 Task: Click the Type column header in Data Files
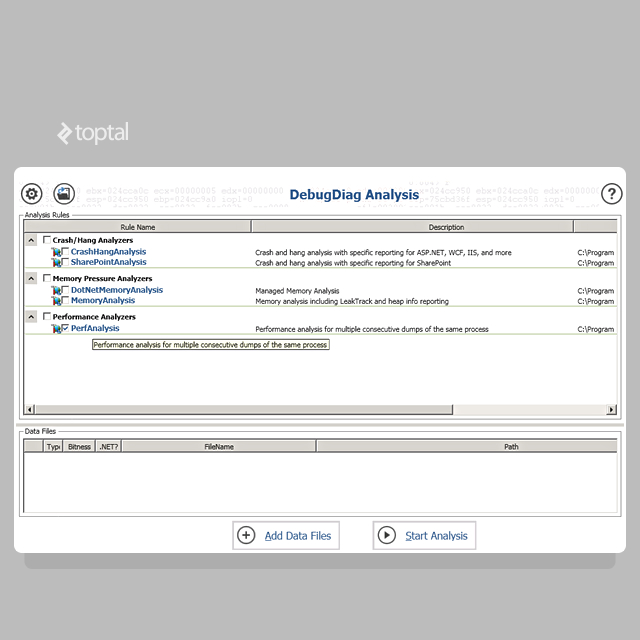[x=53, y=447]
